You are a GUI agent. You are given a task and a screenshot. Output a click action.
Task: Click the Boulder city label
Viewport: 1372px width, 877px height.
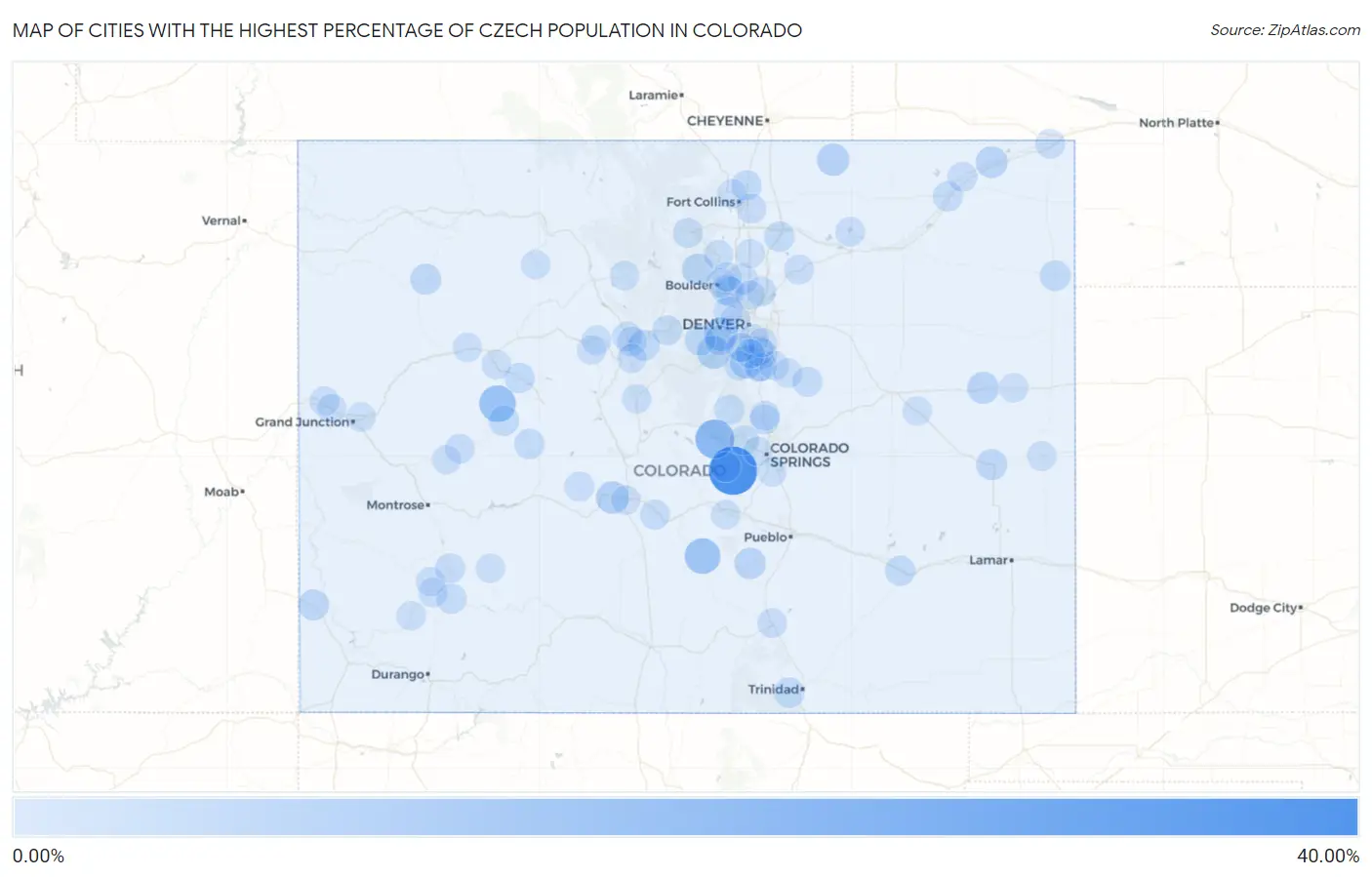pos(689,285)
